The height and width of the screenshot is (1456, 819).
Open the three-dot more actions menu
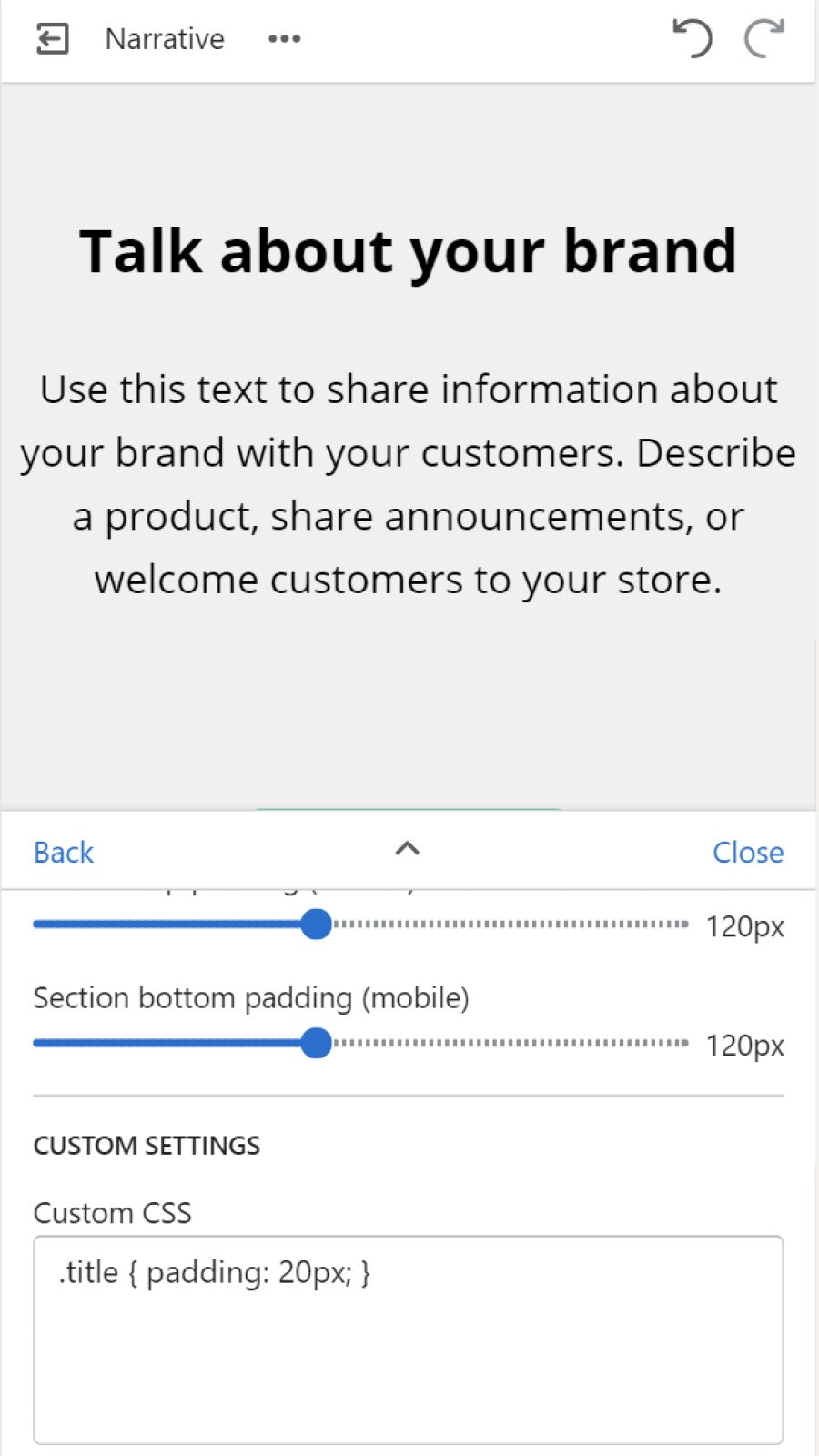tap(284, 39)
